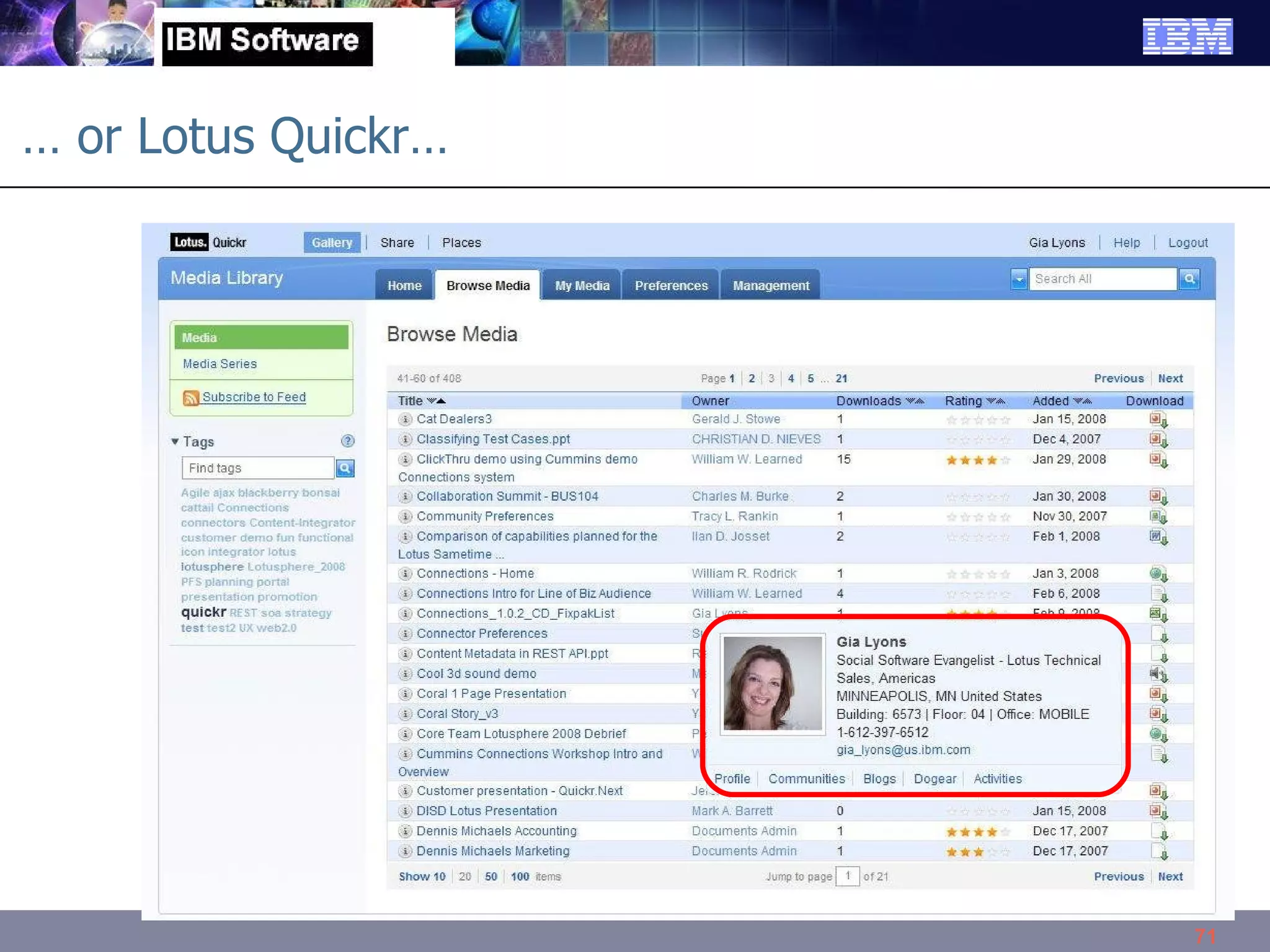Click the Find tags search button
Viewport: 1270px width, 952px height.
coord(345,468)
